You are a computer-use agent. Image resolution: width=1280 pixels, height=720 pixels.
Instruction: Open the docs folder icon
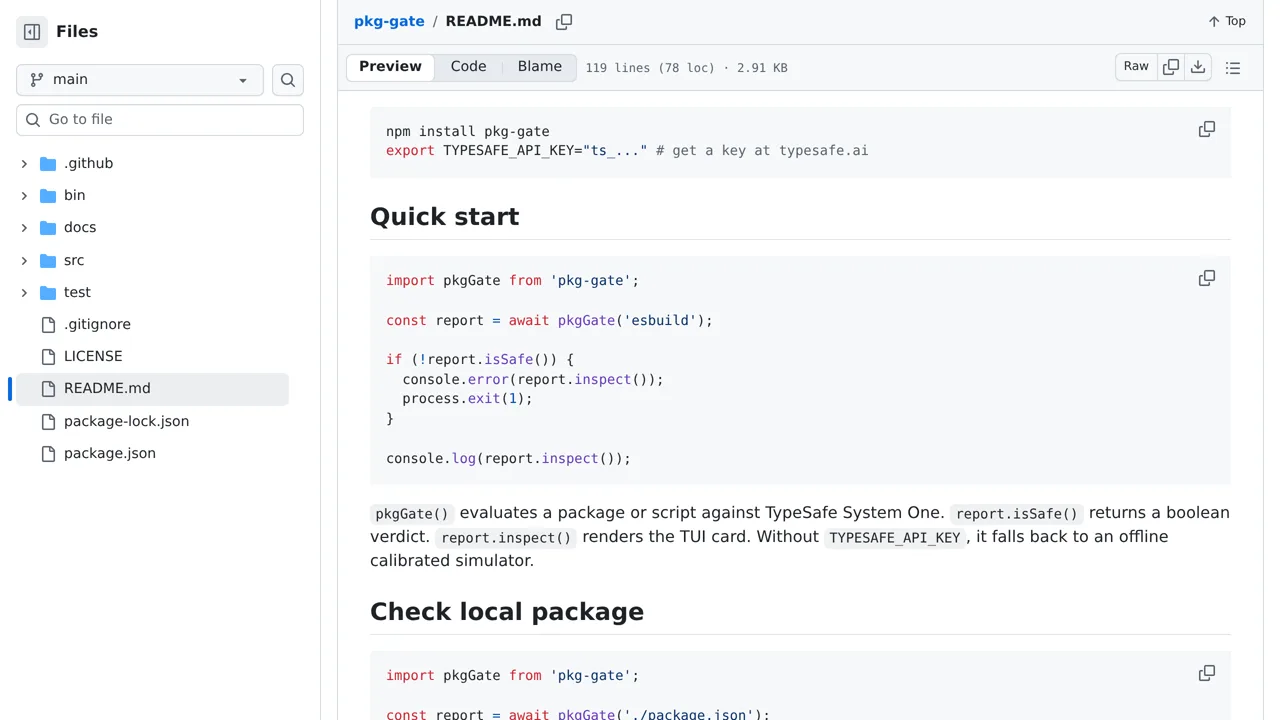(48, 228)
